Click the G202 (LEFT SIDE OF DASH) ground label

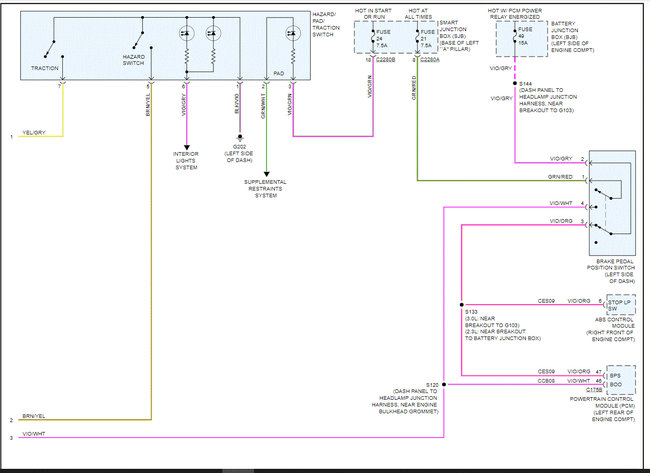tap(239, 153)
